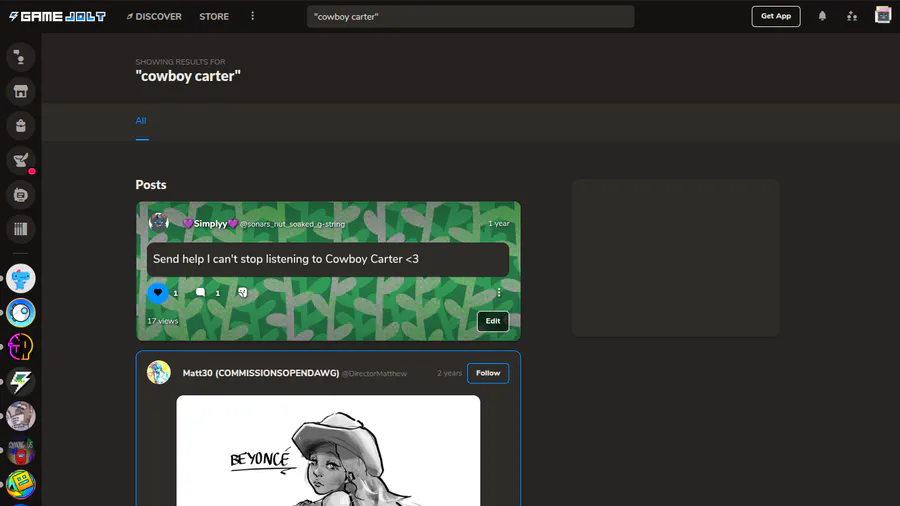Open the backpack sidebar icon
900x506 pixels.
pos(21,126)
